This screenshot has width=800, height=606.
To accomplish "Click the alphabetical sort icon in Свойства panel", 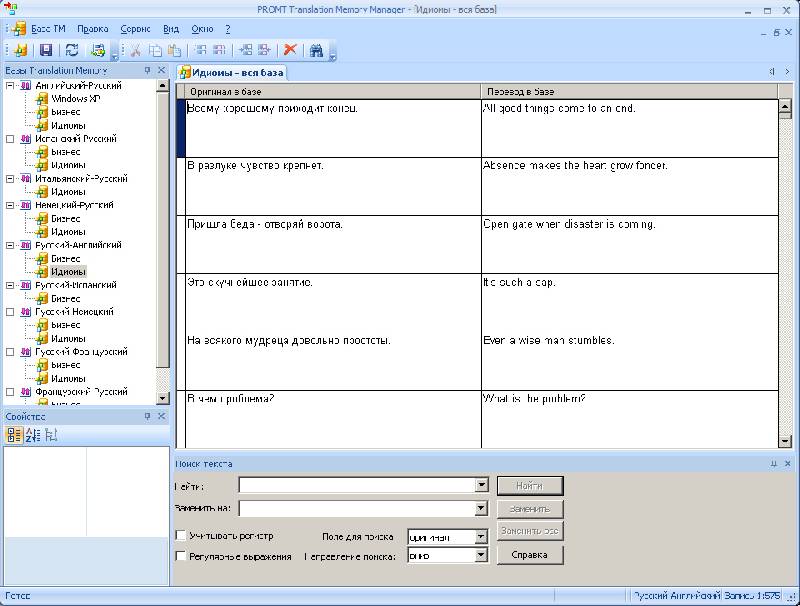I will 33,435.
